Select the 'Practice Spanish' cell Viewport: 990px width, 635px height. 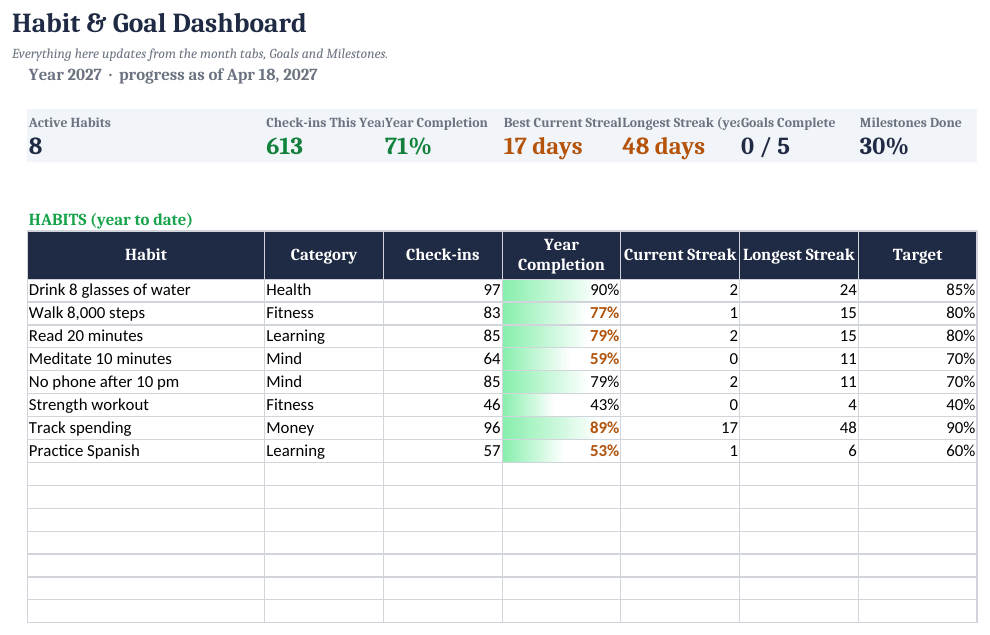pyautogui.click(x=146, y=451)
